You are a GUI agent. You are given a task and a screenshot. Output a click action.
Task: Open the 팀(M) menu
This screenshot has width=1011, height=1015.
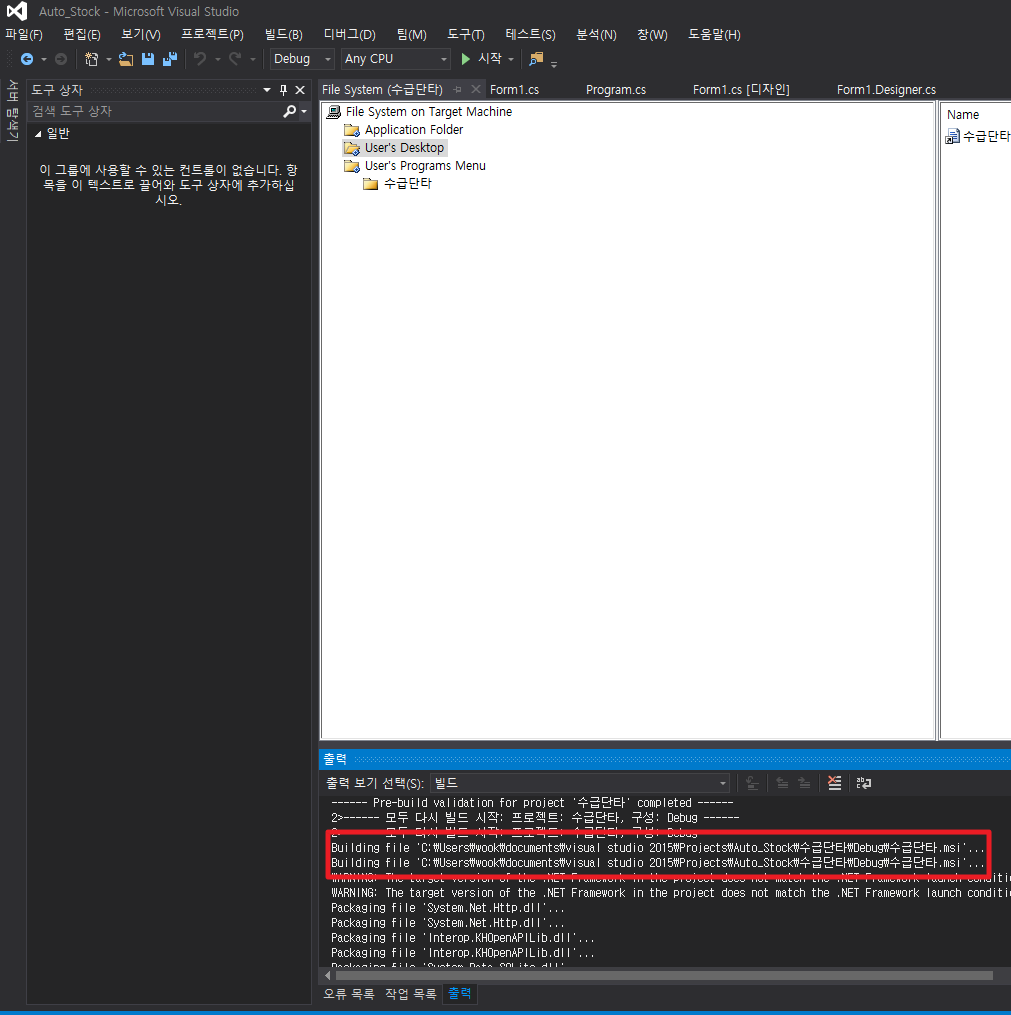pos(412,35)
